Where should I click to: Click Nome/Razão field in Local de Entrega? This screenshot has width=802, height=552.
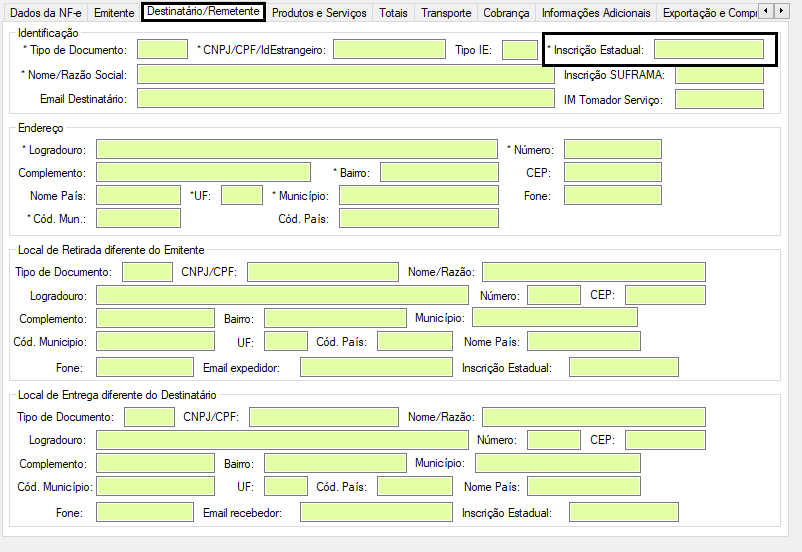pyautogui.click(x=594, y=417)
